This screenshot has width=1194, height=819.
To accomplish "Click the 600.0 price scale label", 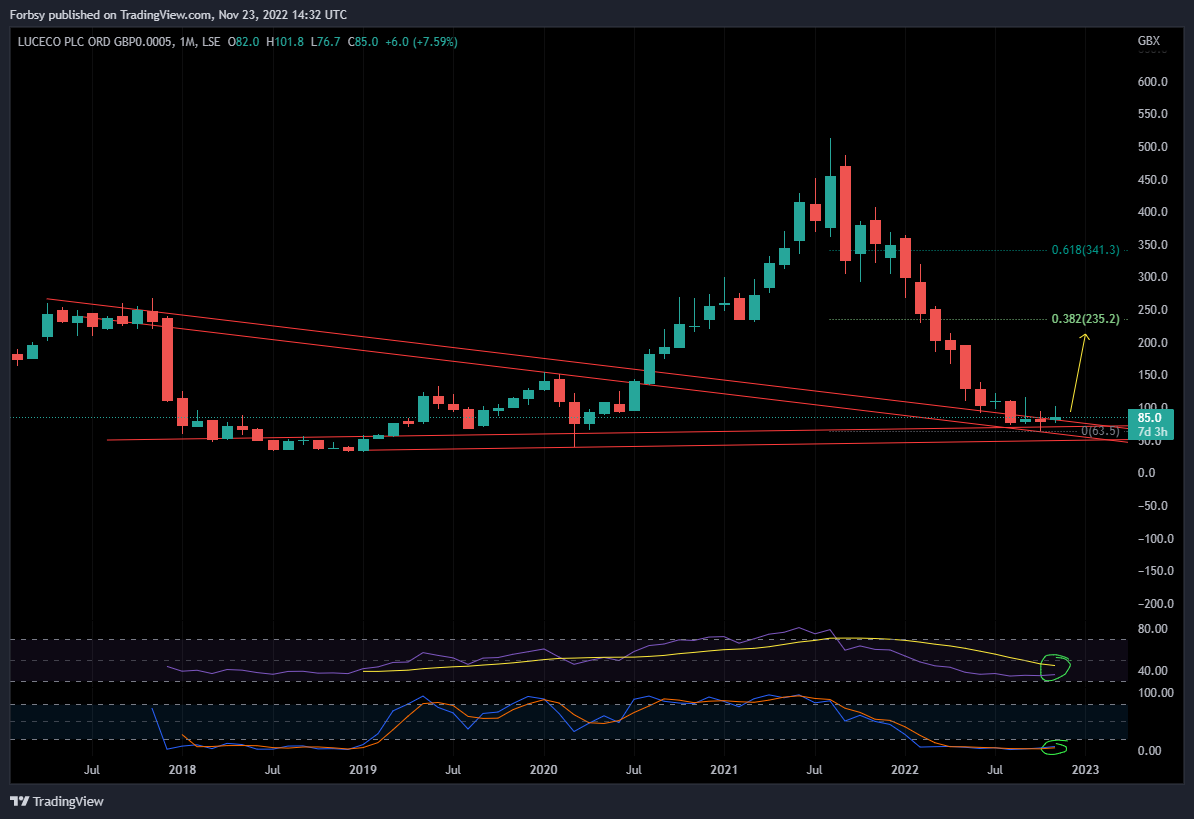I will click(1152, 81).
